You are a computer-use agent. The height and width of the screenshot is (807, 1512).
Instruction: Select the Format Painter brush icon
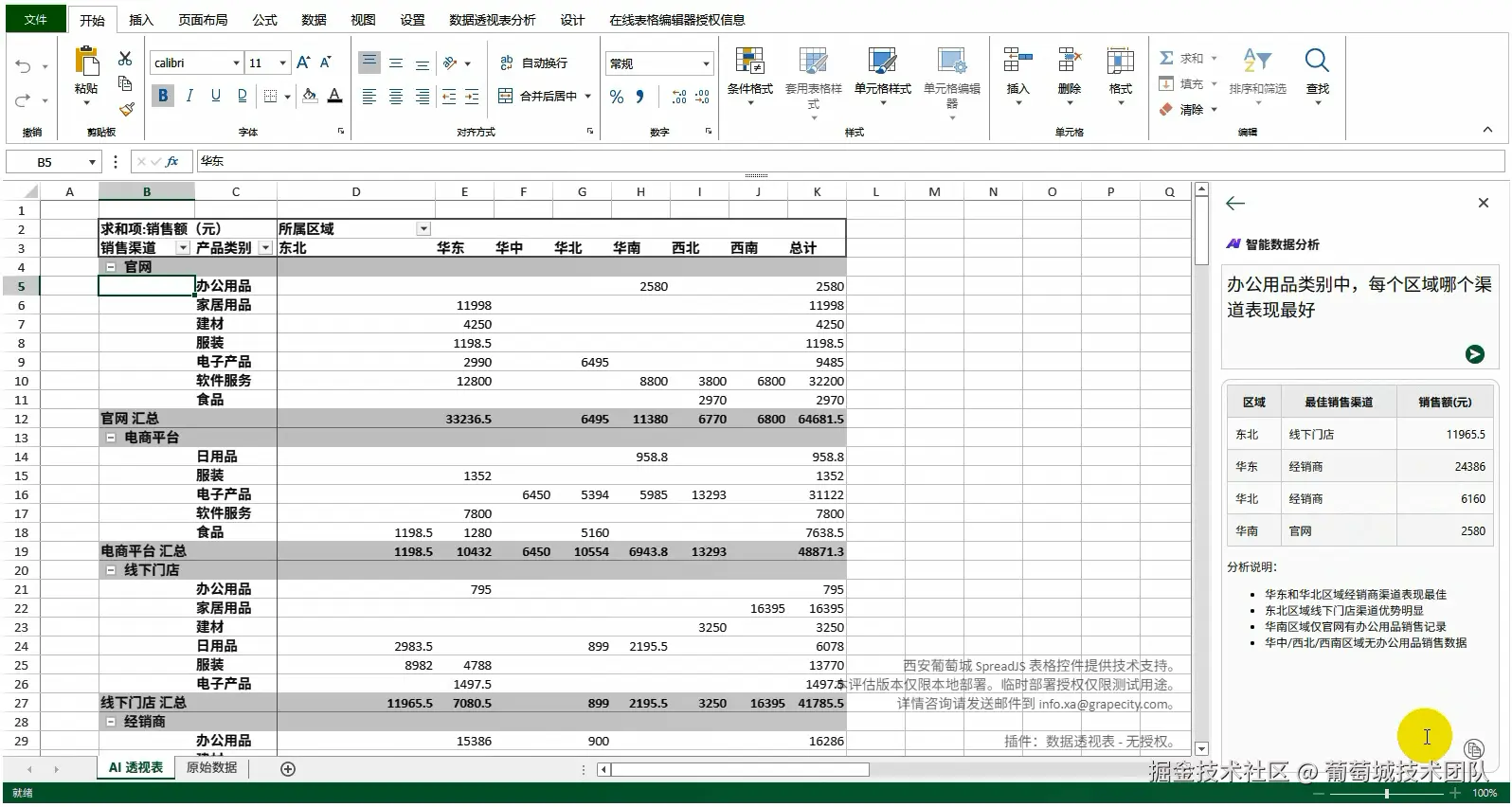pos(126,108)
